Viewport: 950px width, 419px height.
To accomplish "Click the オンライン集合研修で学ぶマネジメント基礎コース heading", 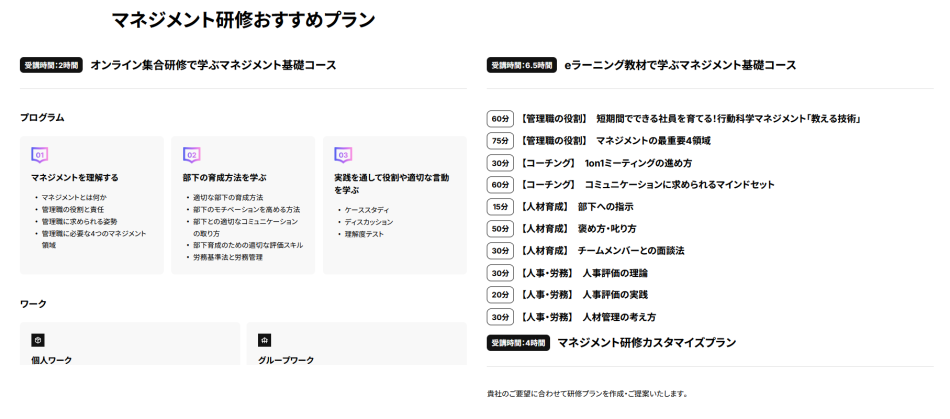I will click(x=213, y=65).
